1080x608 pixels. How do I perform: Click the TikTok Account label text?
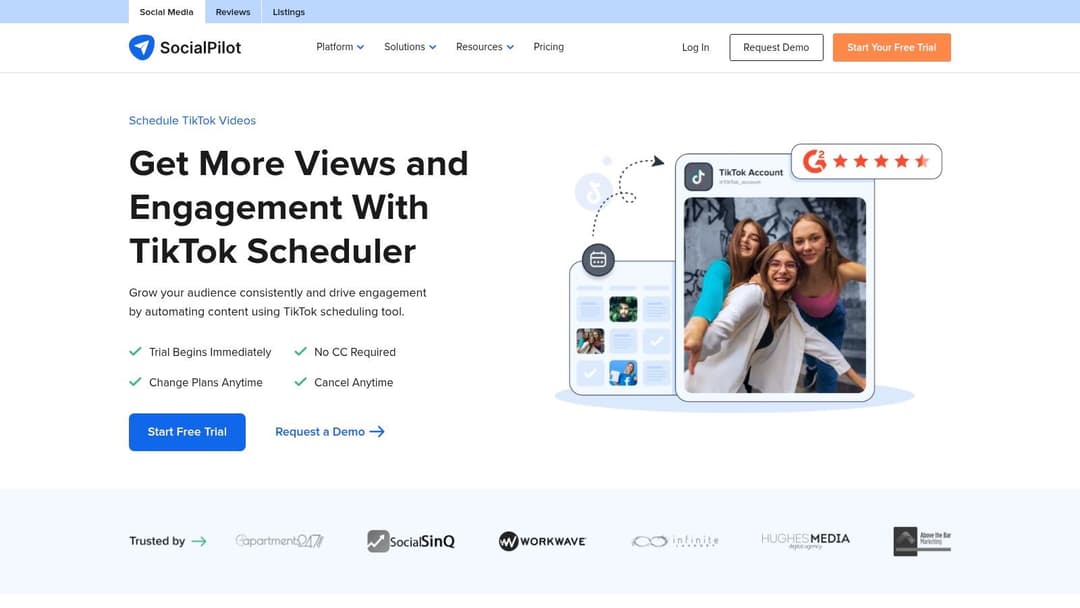751,172
